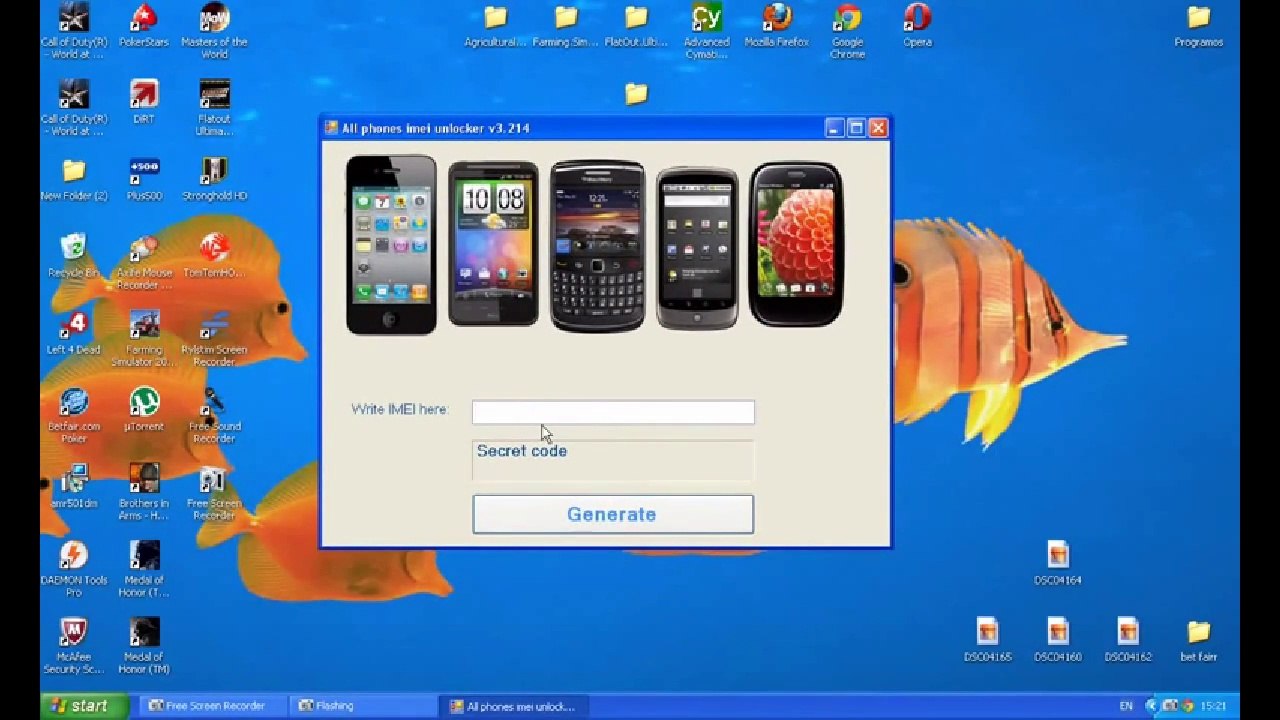Launch Medal of Honor (TM) shortcut
This screenshot has height=720, width=1280.
tap(144, 646)
